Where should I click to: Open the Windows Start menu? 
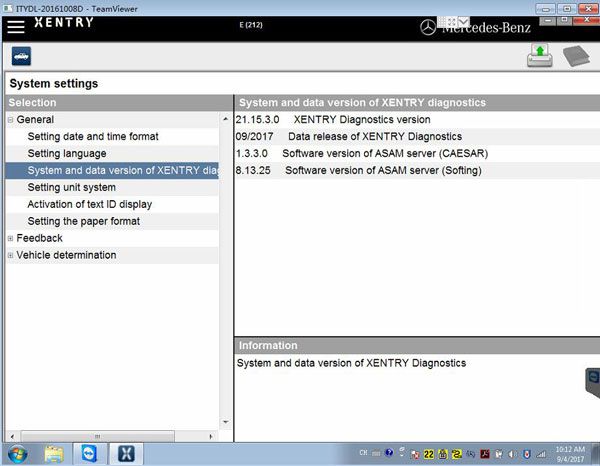point(17,455)
